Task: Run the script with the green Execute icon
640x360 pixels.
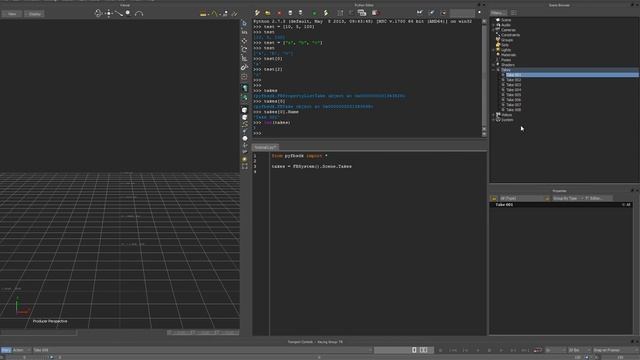Action: [314, 13]
